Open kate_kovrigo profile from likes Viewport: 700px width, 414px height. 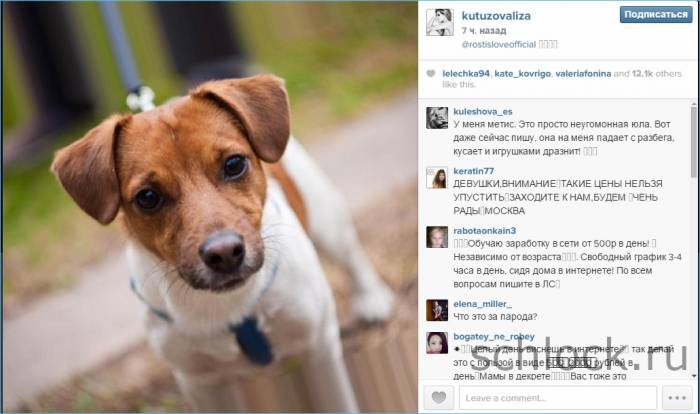click(x=522, y=74)
